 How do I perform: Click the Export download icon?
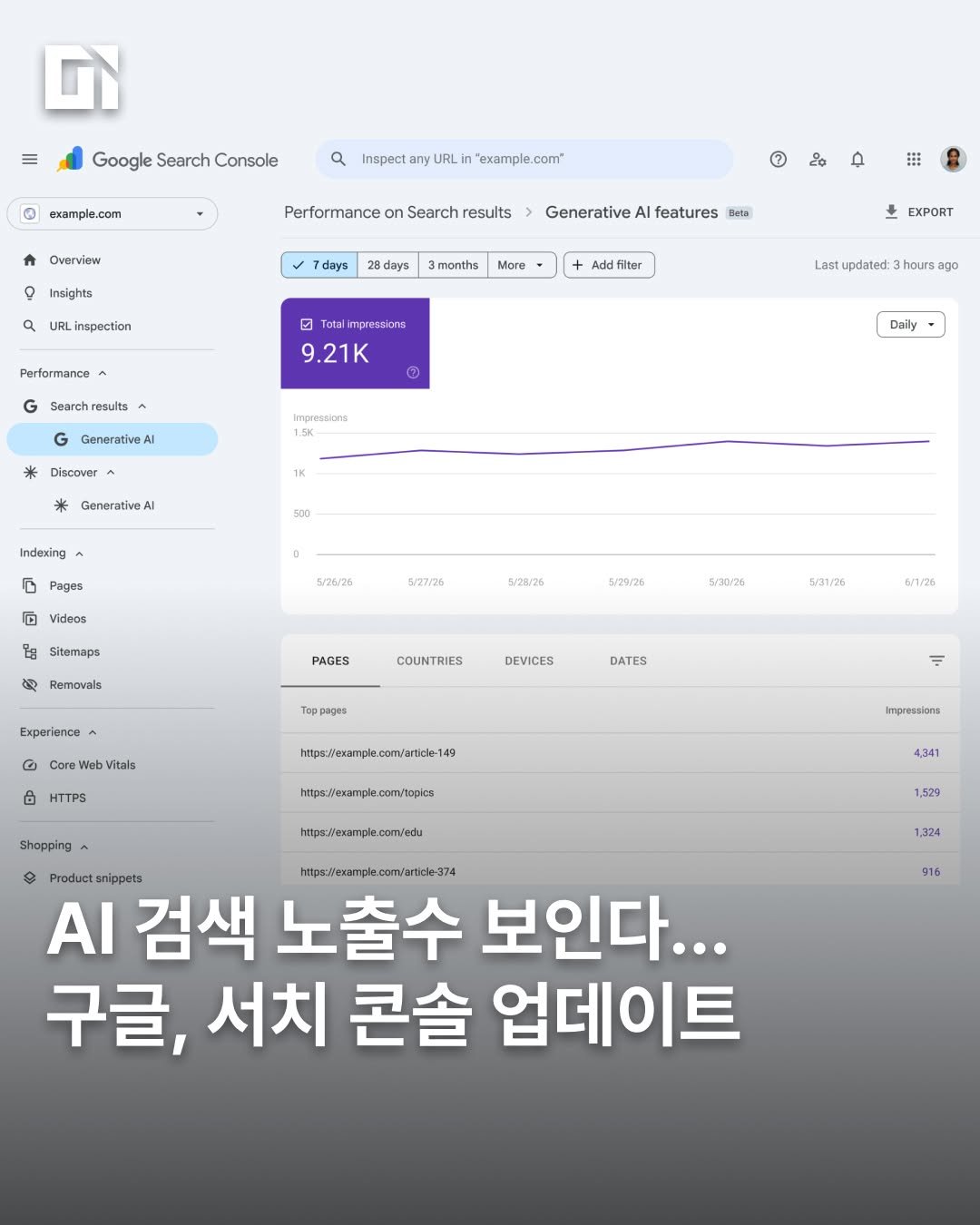(891, 211)
